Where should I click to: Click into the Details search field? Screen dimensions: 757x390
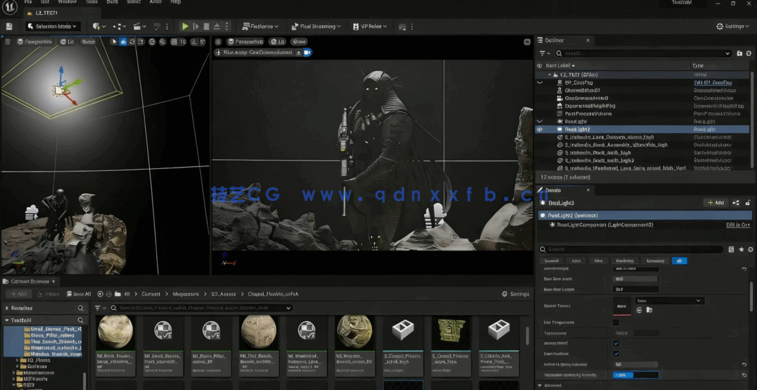631,250
